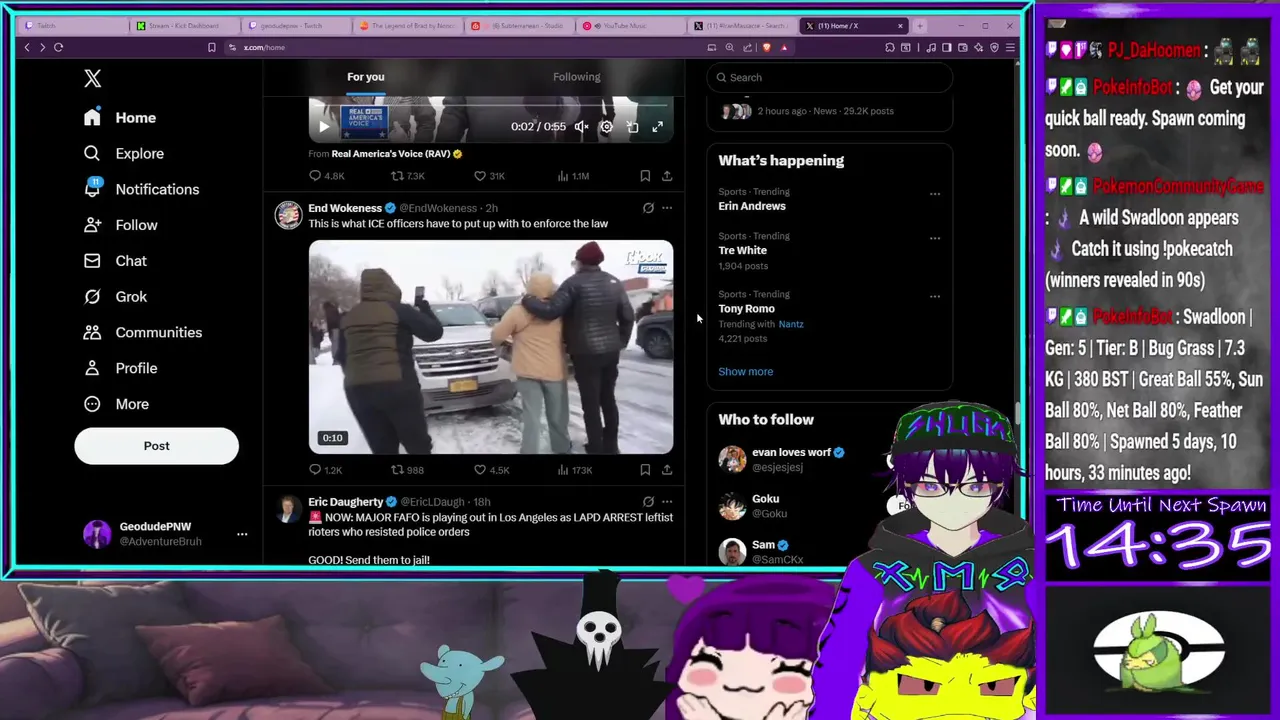Open video settings gear icon
The width and height of the screenshot is (1280, 720).
pyautogui.click(x=606, y=127)
